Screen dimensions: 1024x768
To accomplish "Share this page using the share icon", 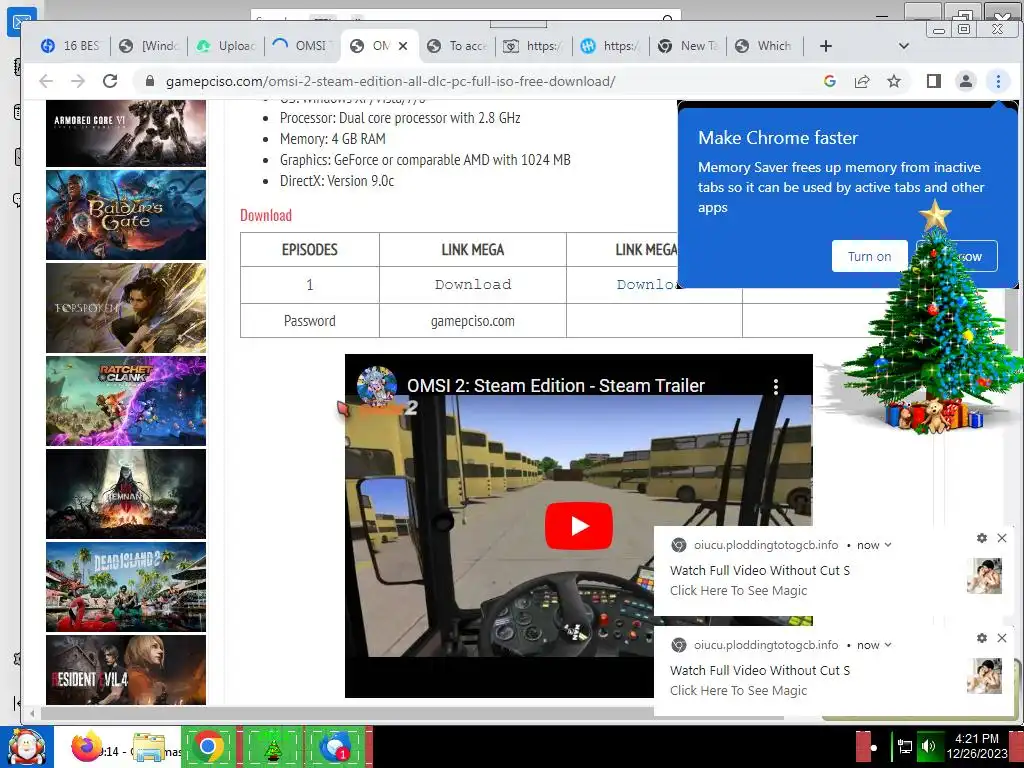I will pos(862,81).
